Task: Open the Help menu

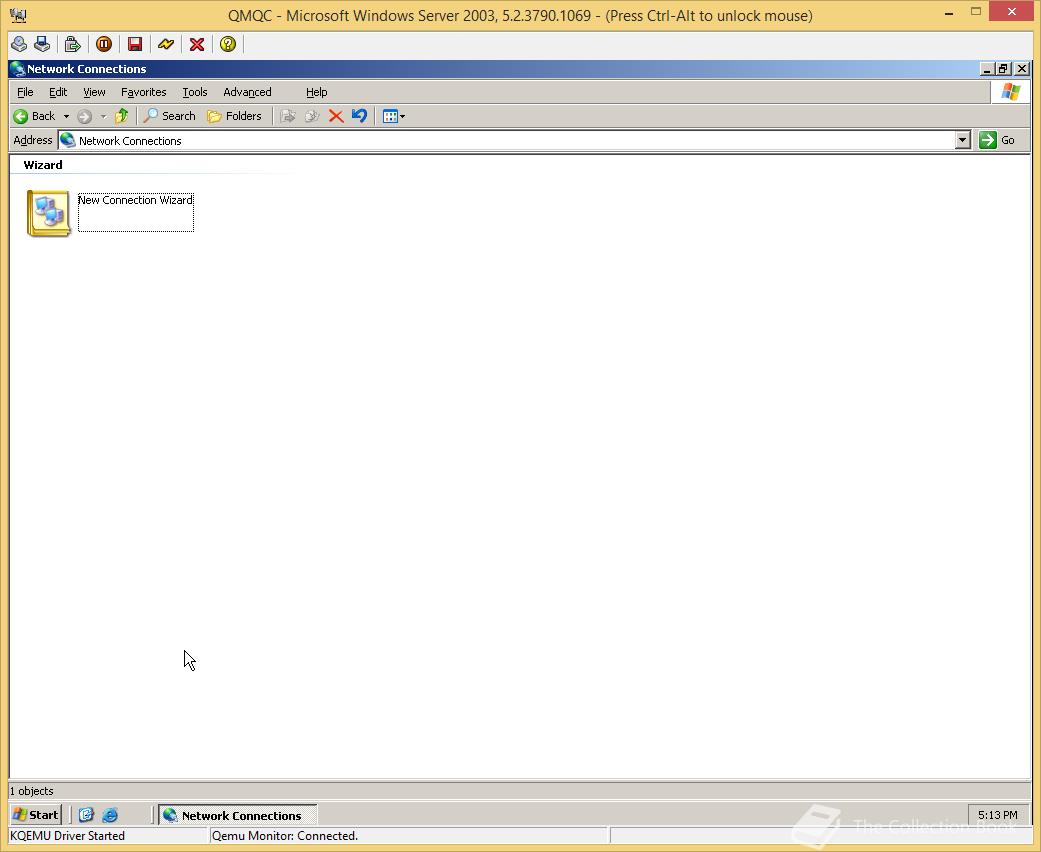Action: coord(317,92)
